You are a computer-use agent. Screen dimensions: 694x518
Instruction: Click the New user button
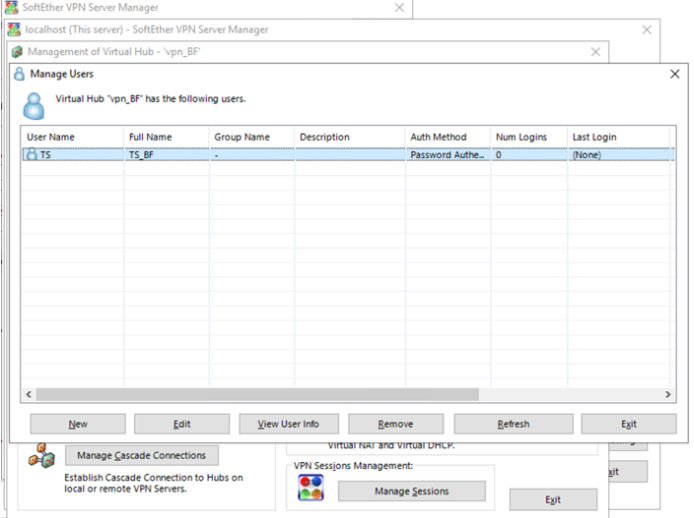78,424
